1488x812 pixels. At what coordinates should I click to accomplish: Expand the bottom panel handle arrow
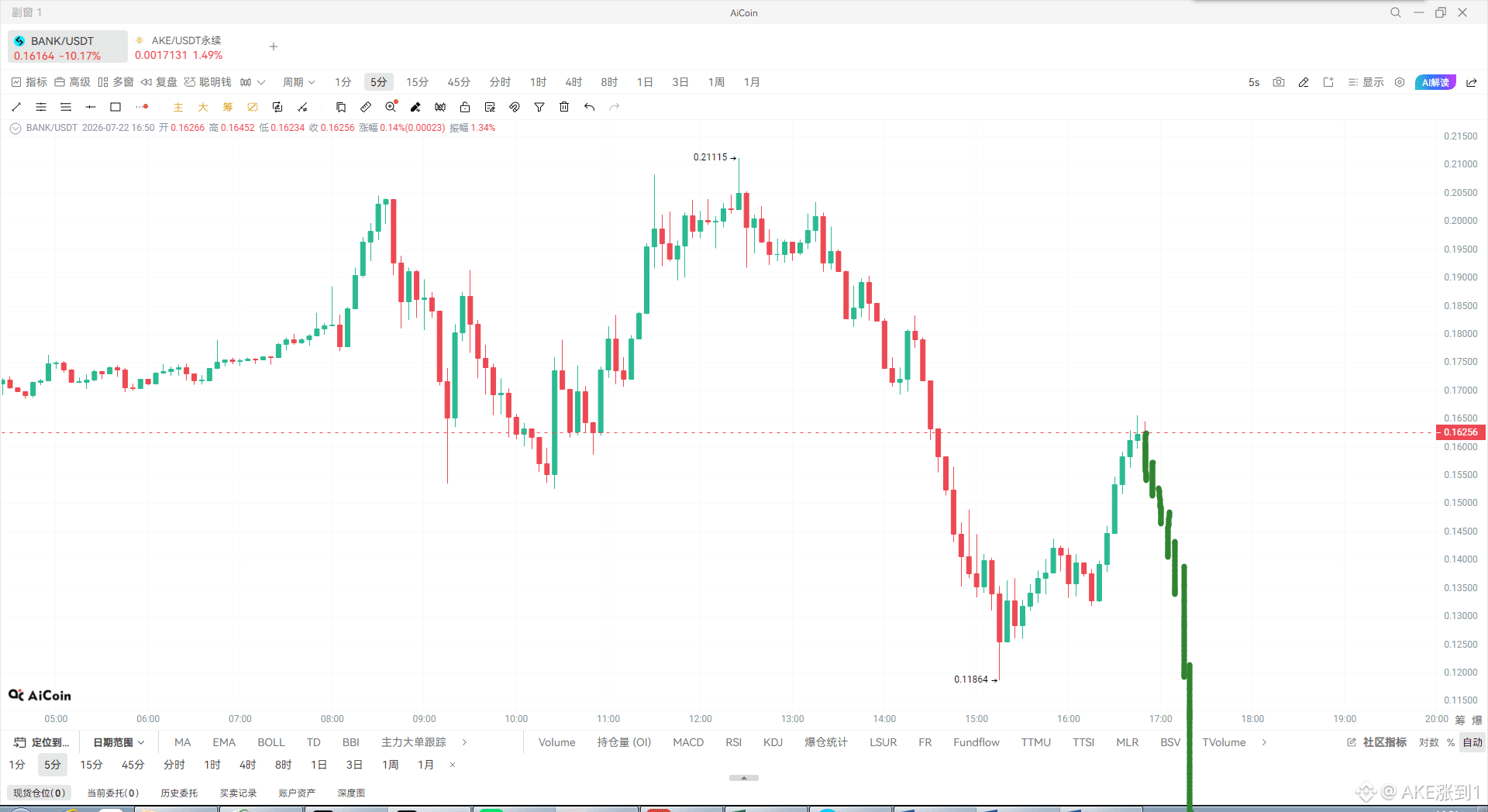tap(744, 778)
